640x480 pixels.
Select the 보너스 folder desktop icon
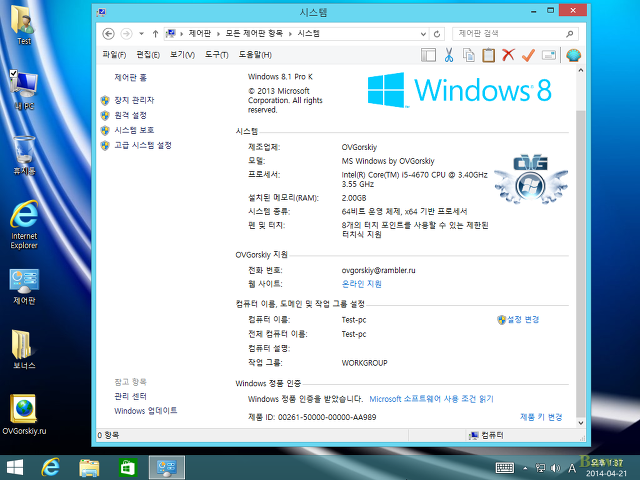pyautogui.click(x=24, y=349)
